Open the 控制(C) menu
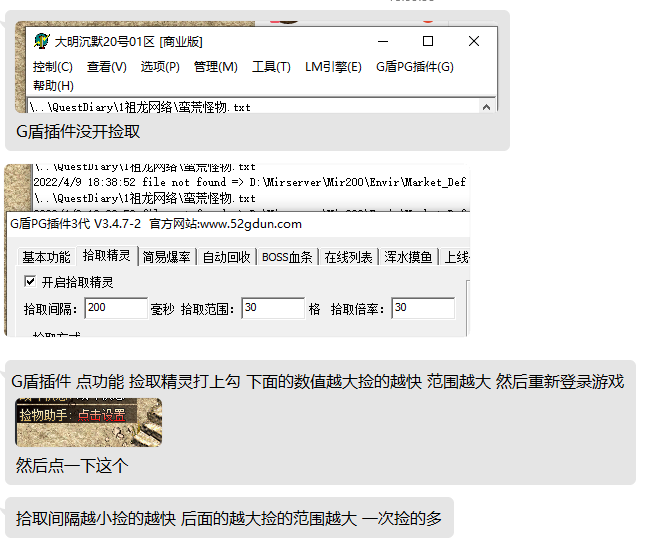 pyautogui.click(x=53, y=67)
